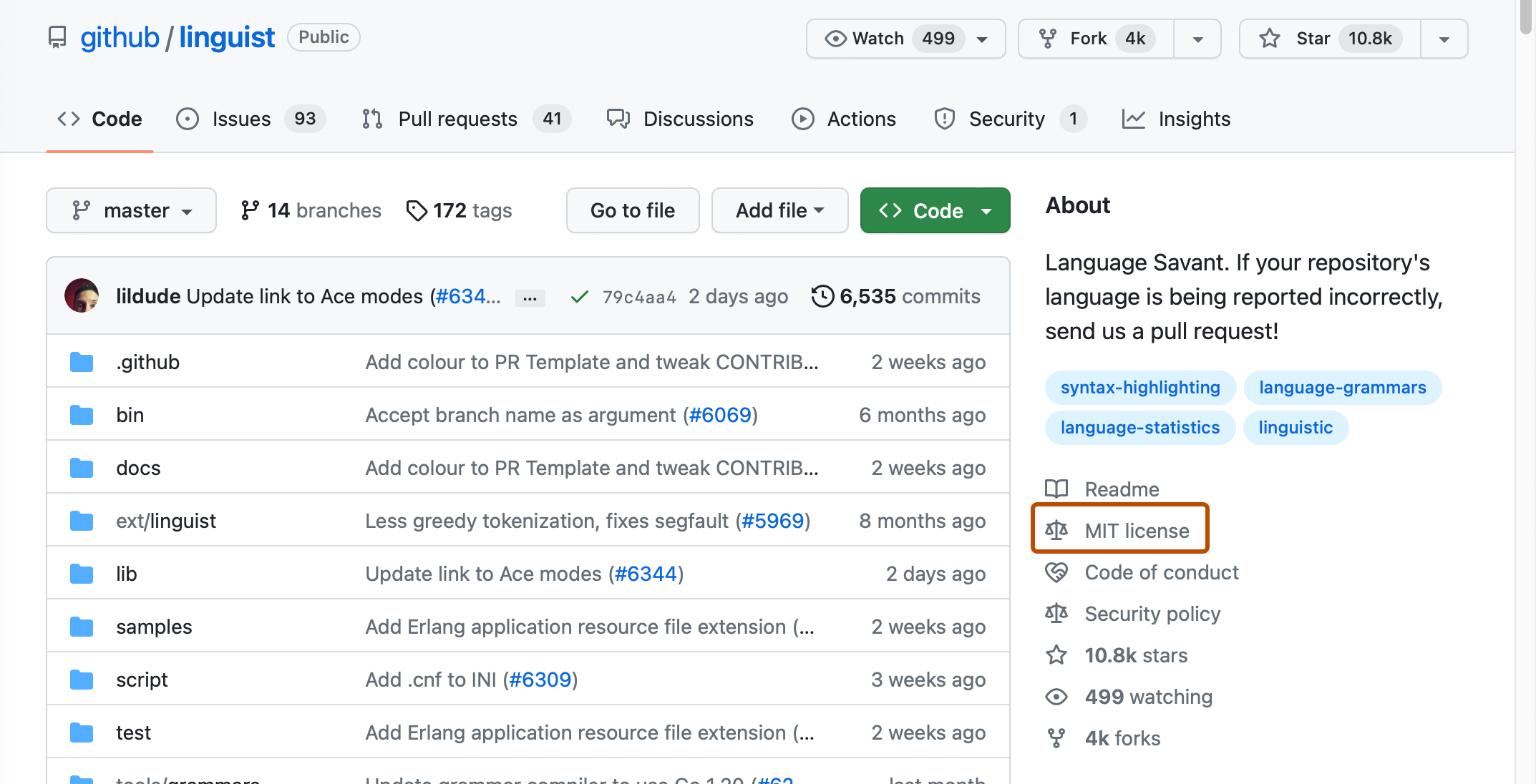Click the MIT license balance scale icon
This screenshot has width=1536, height=784.
1057,530
